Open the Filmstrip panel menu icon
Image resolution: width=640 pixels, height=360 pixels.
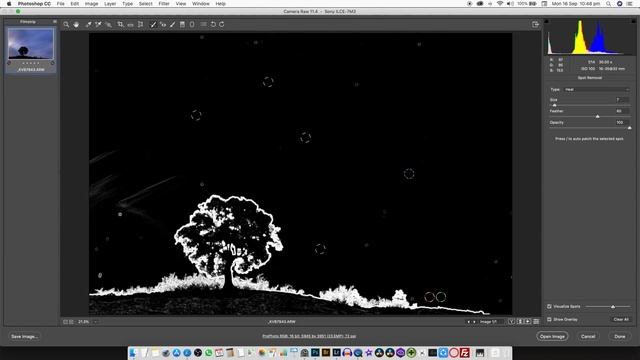(55, 22)
